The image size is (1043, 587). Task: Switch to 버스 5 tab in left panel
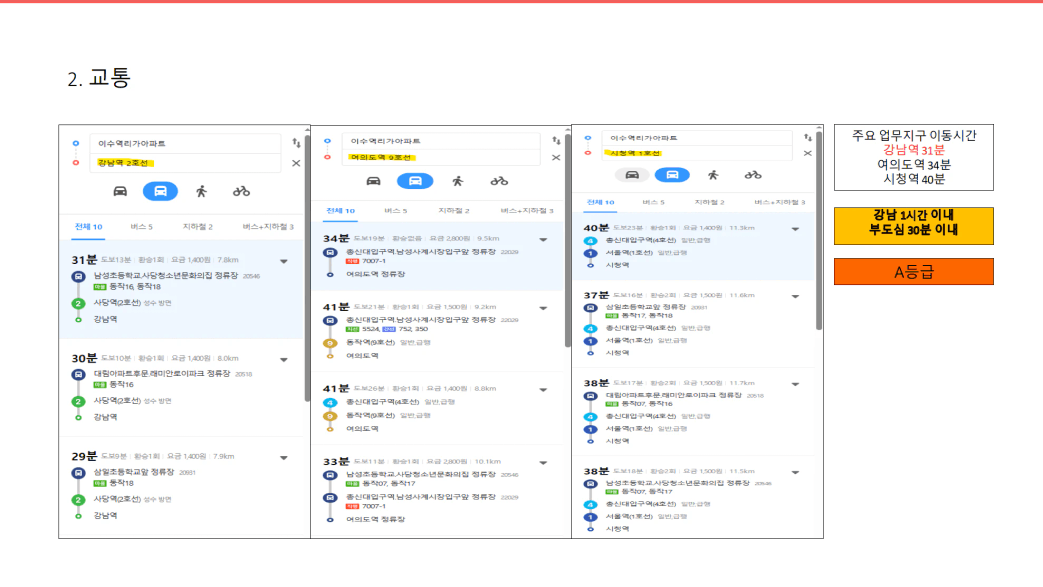[142, 227]
